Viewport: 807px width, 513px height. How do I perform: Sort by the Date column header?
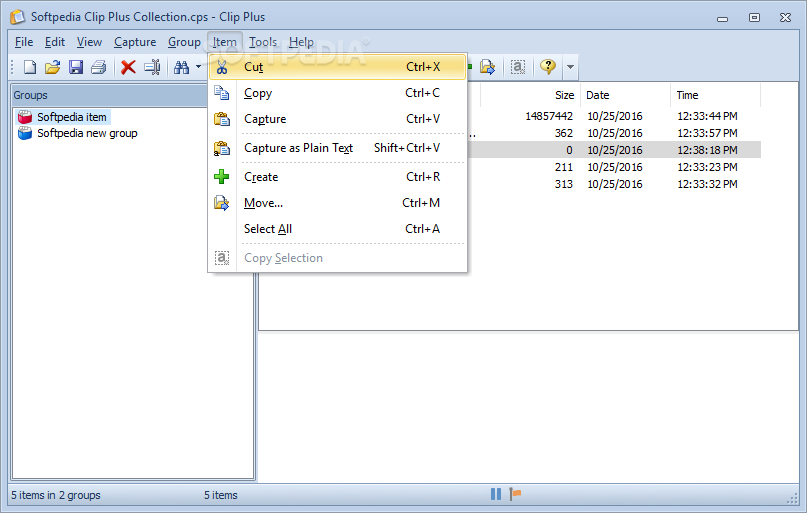pyautogui.click(x=625, y=95)
